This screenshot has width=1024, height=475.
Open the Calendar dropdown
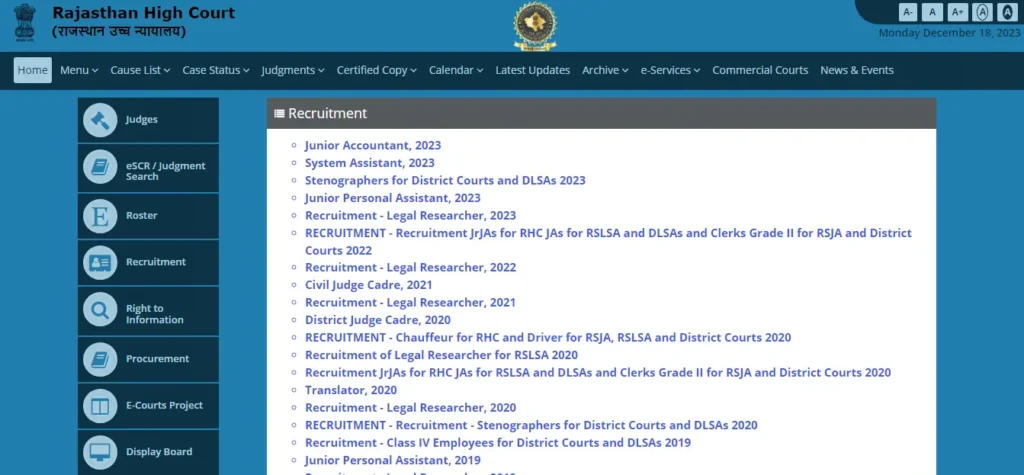456,70
